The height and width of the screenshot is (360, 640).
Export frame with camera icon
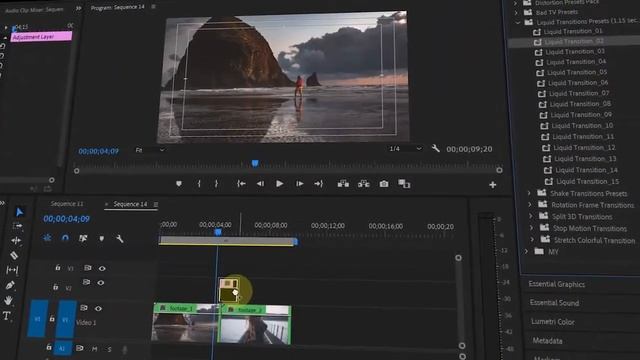pos(384,184)
